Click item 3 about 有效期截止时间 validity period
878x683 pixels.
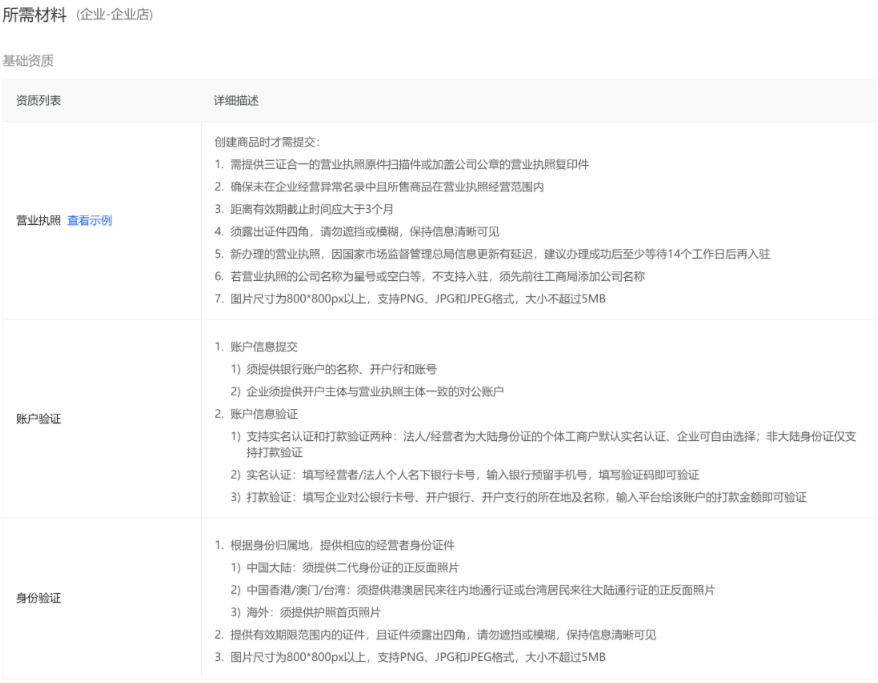[320, 208]
